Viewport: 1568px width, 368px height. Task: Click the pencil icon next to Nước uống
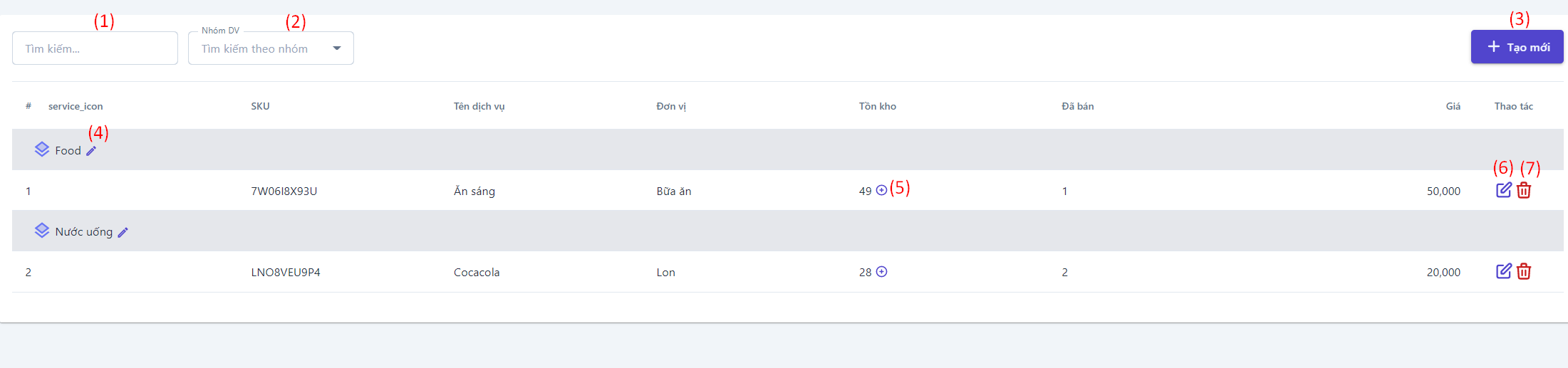coord(123,233)
